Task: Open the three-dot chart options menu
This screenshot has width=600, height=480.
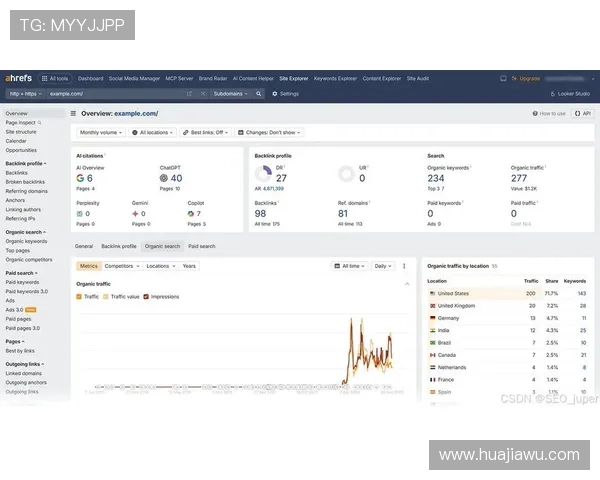Action: click(404, 266)
